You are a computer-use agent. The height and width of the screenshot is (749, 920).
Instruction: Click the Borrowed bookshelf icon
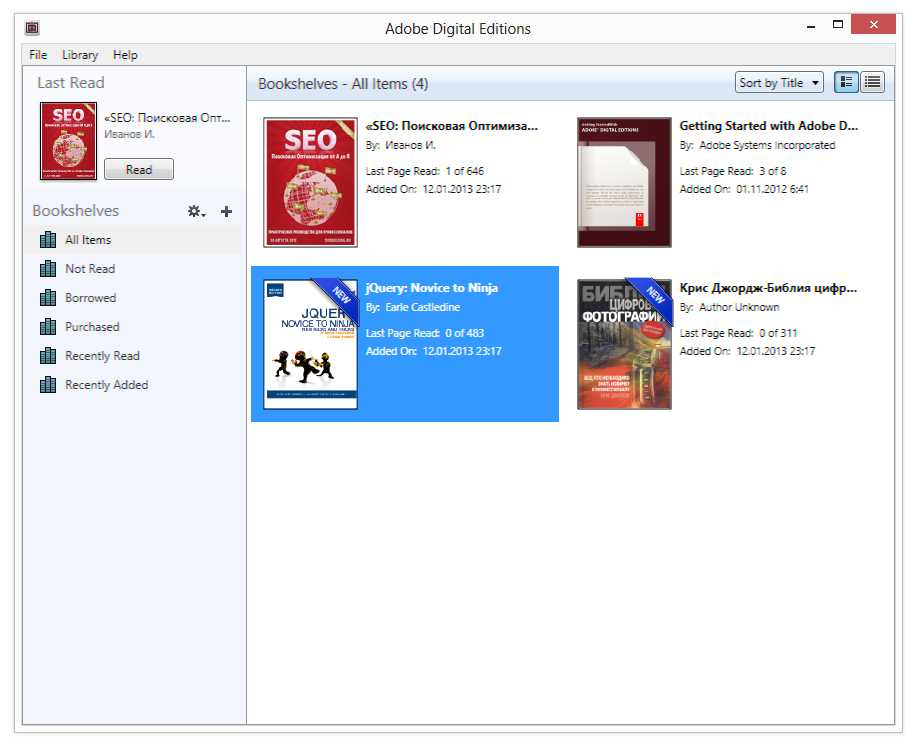tap(48, 297)
